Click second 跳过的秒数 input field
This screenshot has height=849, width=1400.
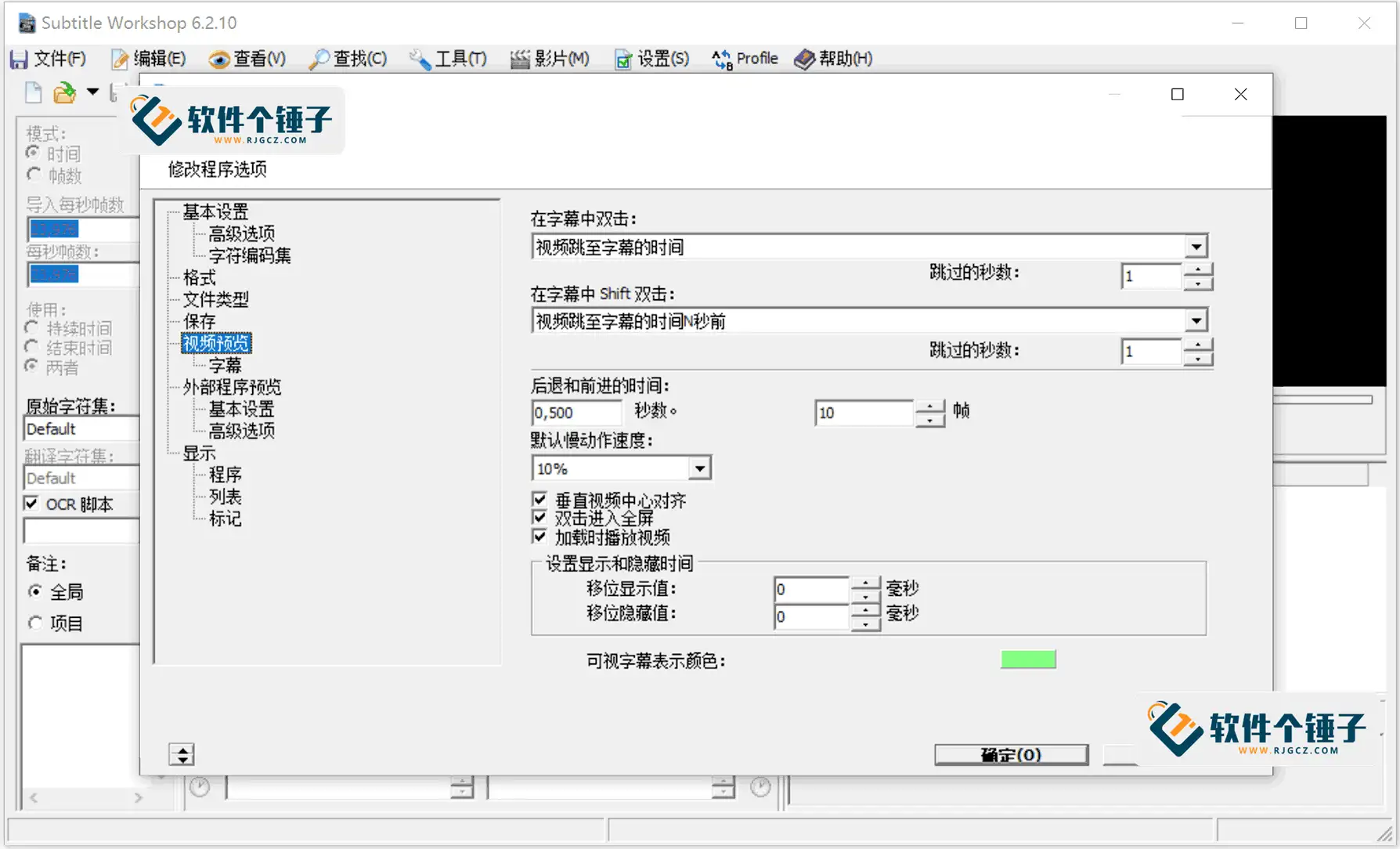pos(1151,352)
